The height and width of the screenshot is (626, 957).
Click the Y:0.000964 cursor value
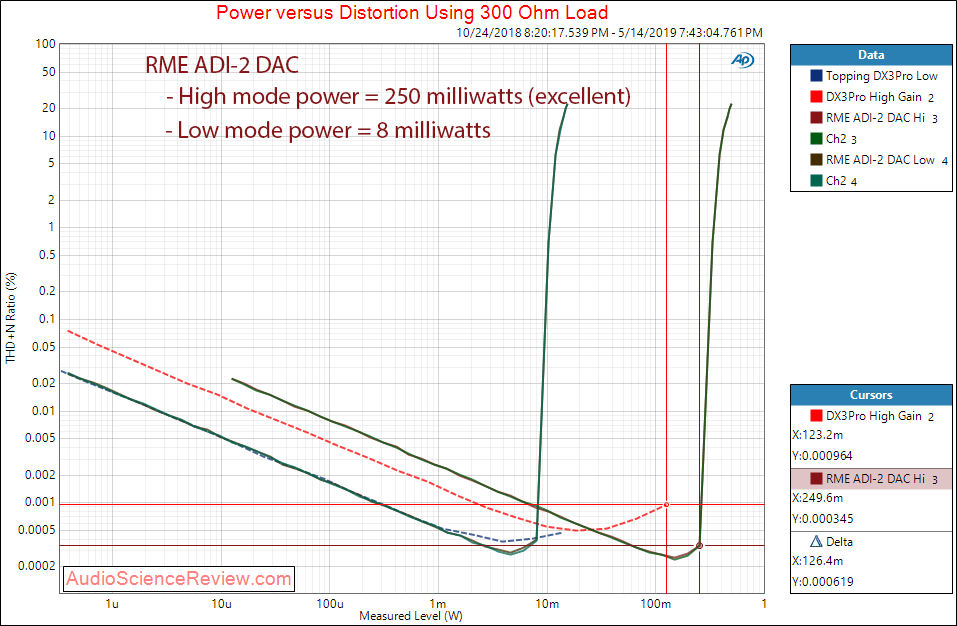(x=823, y=456)
